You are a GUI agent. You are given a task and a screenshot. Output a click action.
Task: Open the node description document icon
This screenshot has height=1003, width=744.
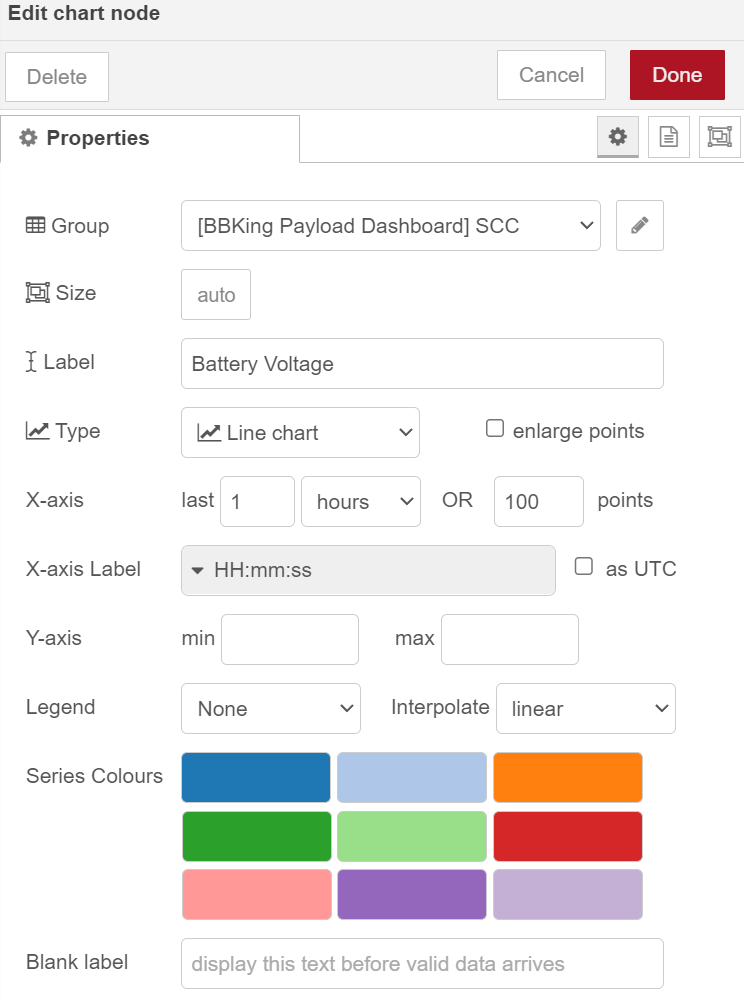click(x=669, y=137)
